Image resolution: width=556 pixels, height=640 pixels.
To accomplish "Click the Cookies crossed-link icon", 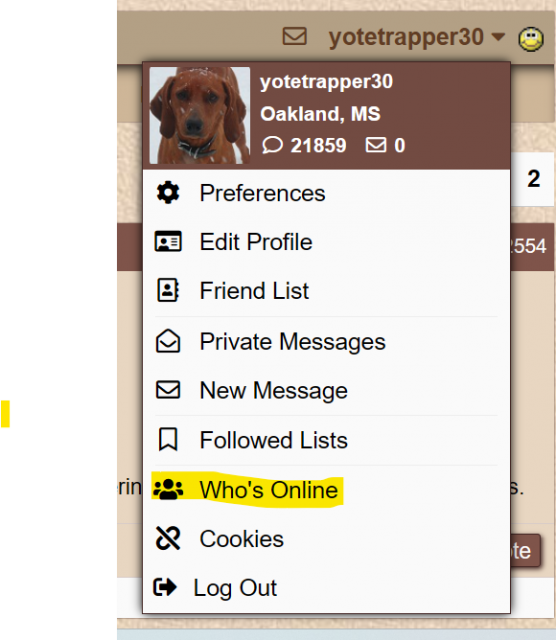I will 168,538.
